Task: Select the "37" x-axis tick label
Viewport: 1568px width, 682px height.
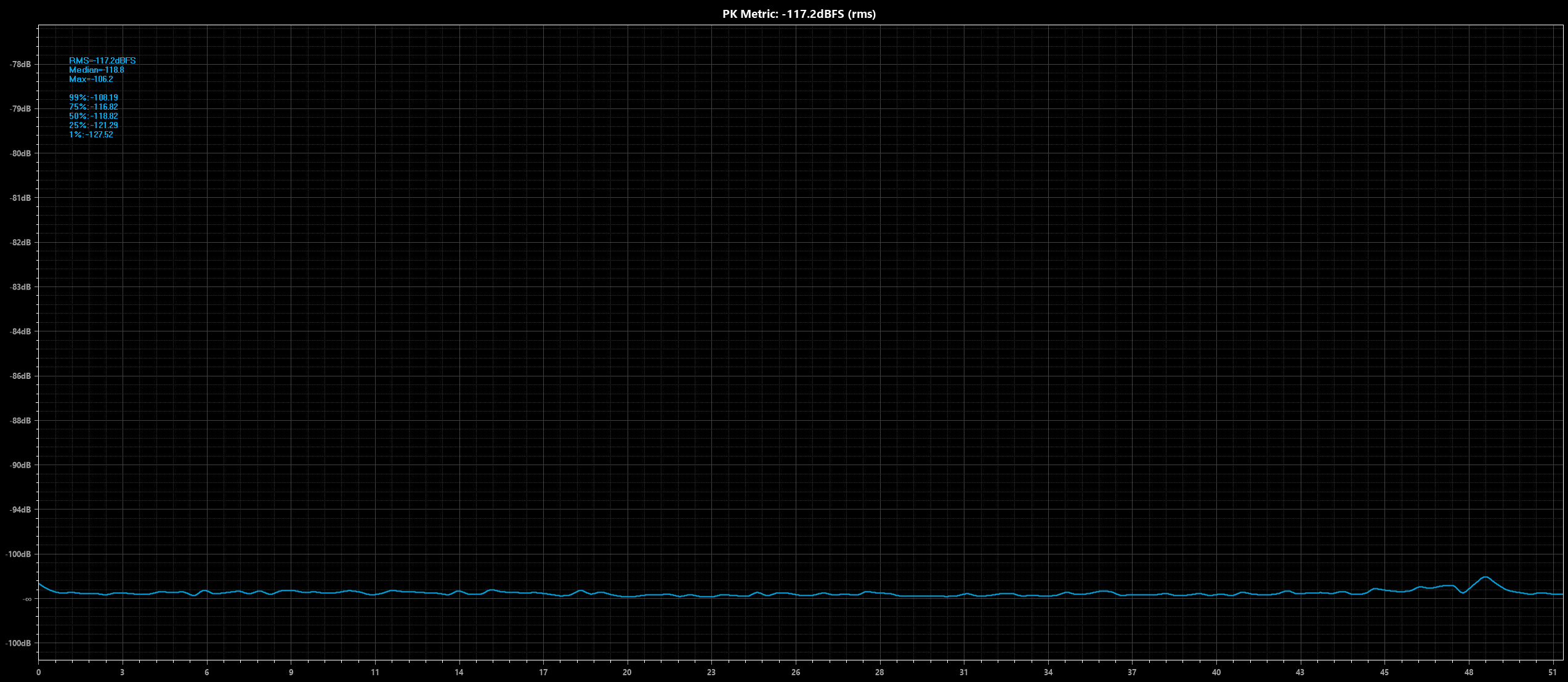Action: 1132,672
